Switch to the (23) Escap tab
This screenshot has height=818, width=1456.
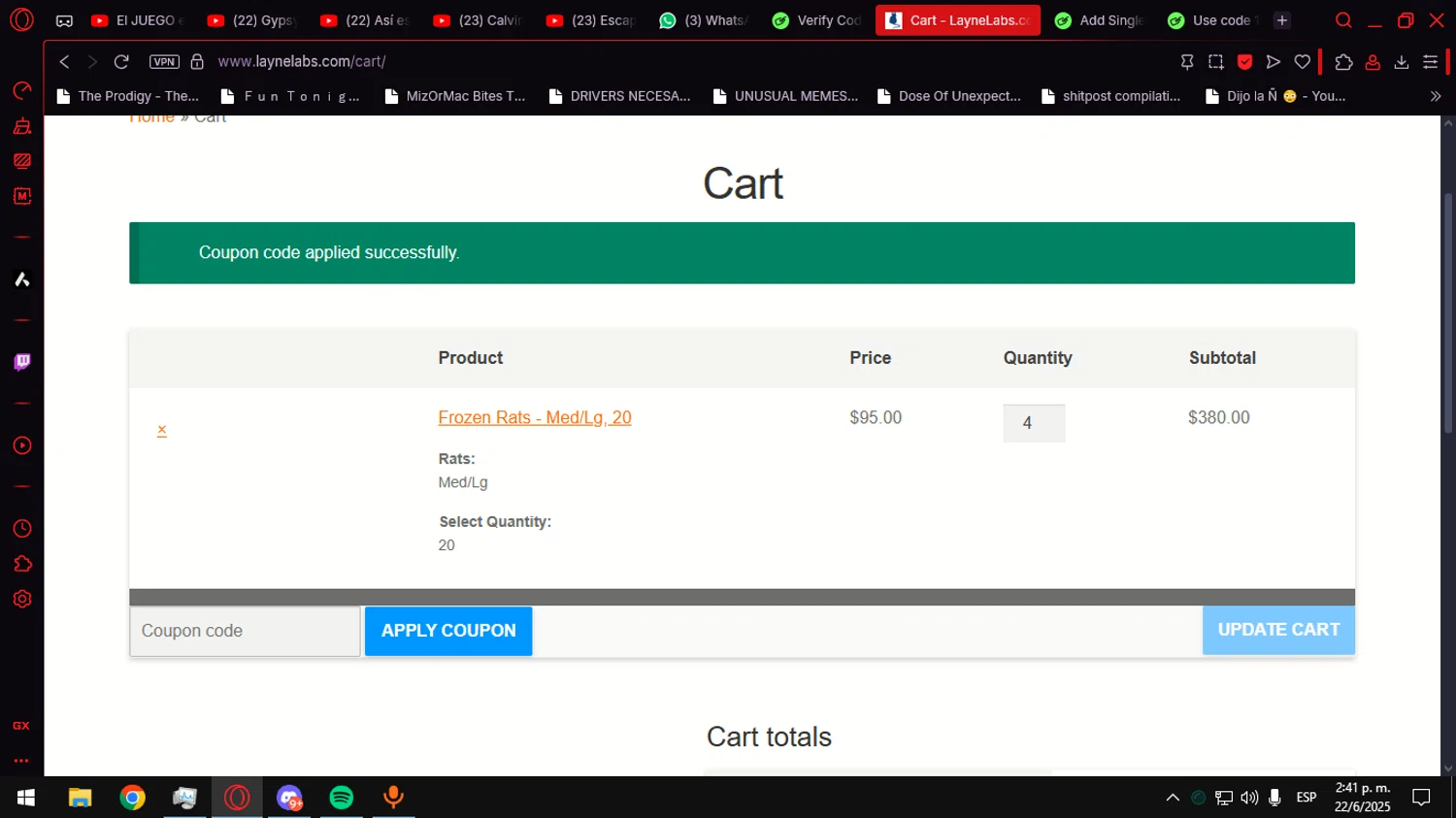click(x=590, y=20)
